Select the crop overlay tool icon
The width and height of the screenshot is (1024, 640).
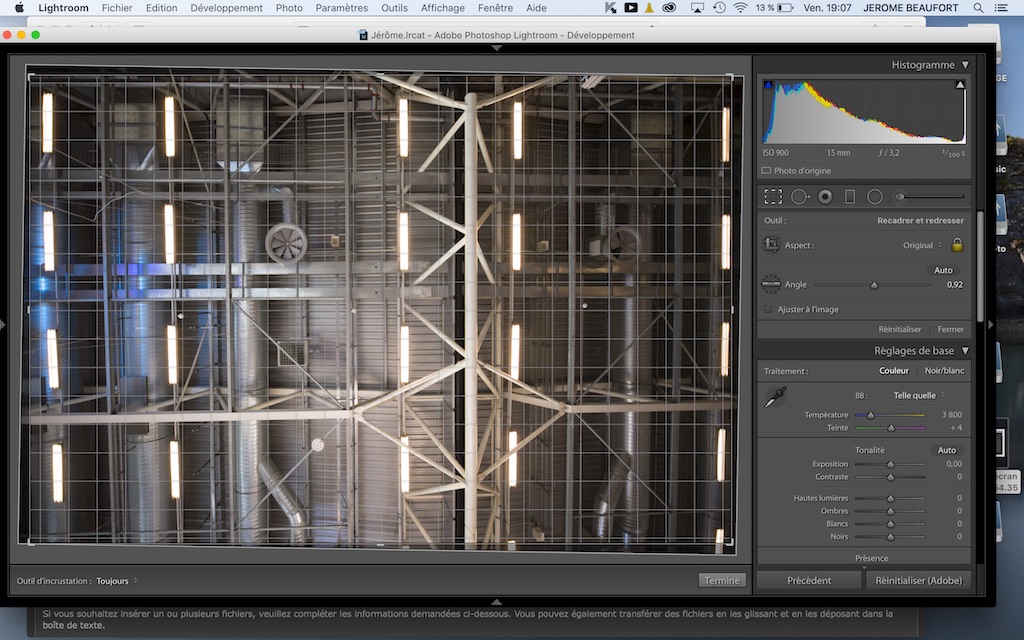[x=772, y=197]
